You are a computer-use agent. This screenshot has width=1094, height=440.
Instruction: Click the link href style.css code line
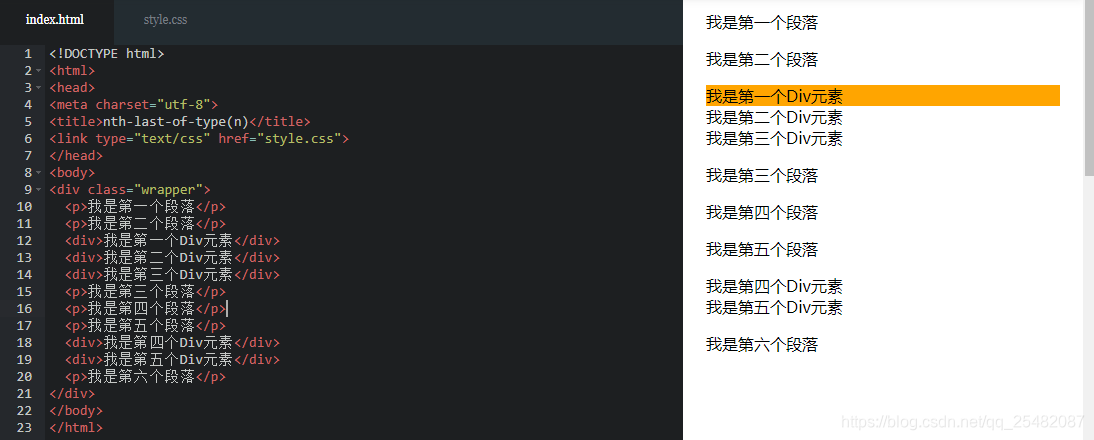coord(199,139)
